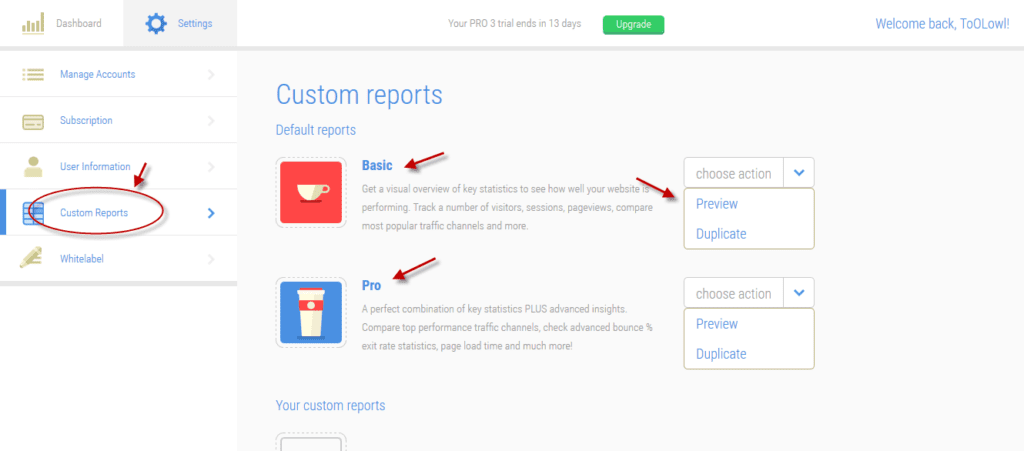The image size is (1024, 451).
Task: Click the Subscription row chevron
Action: coord(210,121)
